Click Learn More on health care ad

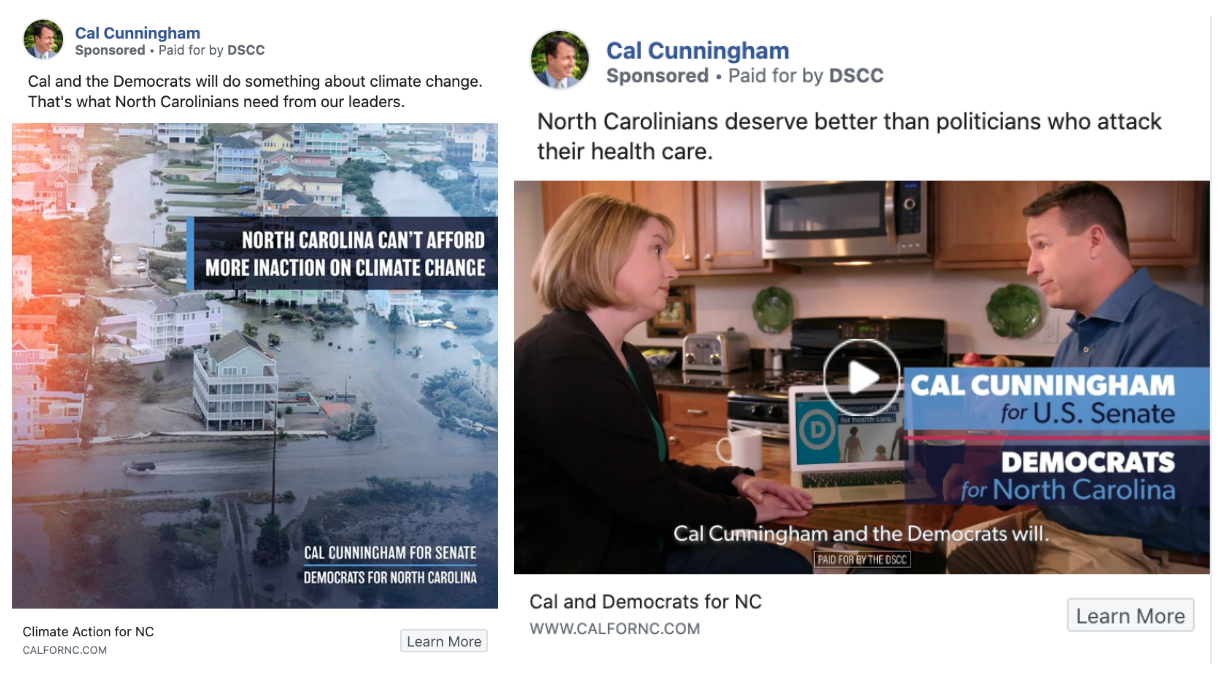click(1130, 616)
